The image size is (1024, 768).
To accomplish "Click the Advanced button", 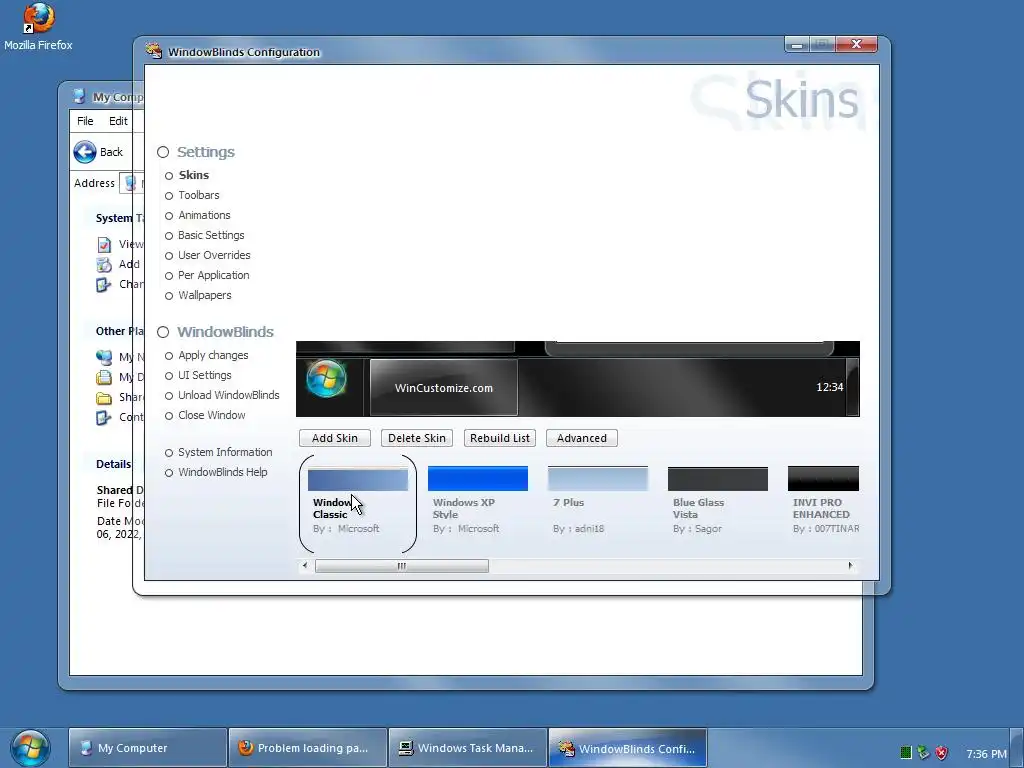I will tap(582, 438).
